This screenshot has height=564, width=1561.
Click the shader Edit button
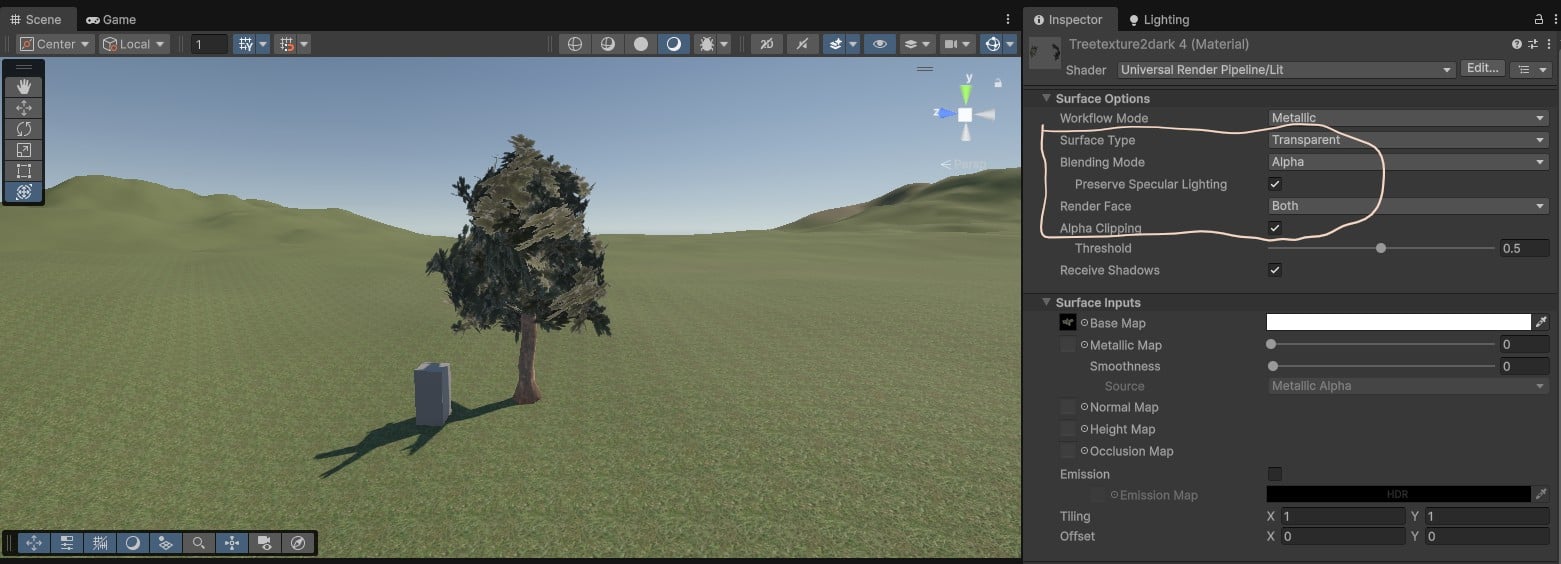(x=1482, y=69)
